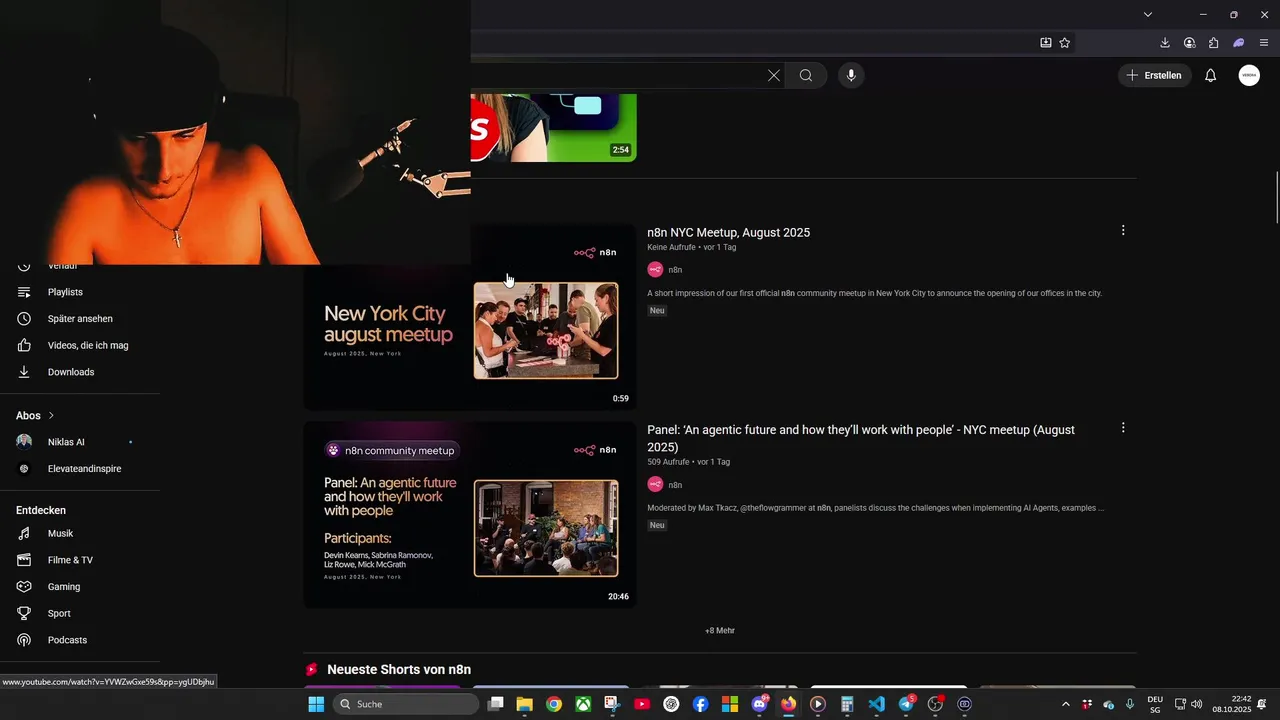This screenshot has height=720, width=1280.
Task: Open the Firefox extensions puzzle icon
Action: (x=1214, y=43)
